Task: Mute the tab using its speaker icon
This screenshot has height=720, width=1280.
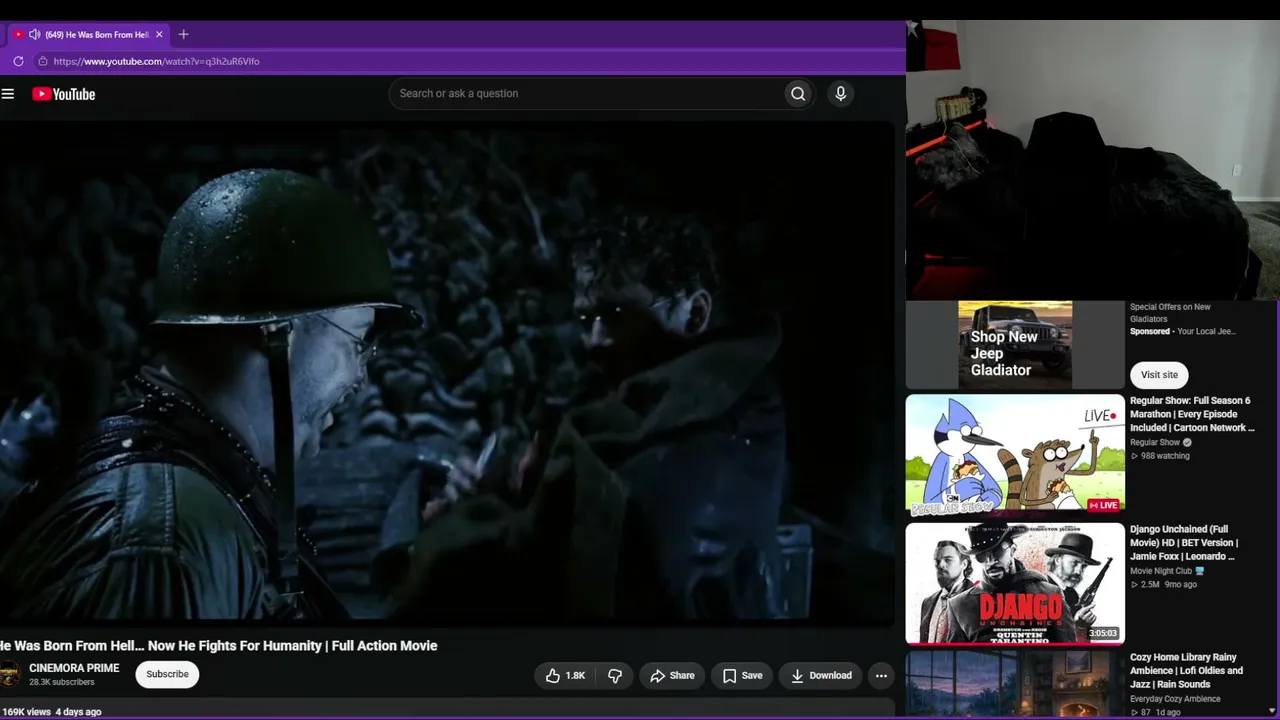Action: (34, 34)
